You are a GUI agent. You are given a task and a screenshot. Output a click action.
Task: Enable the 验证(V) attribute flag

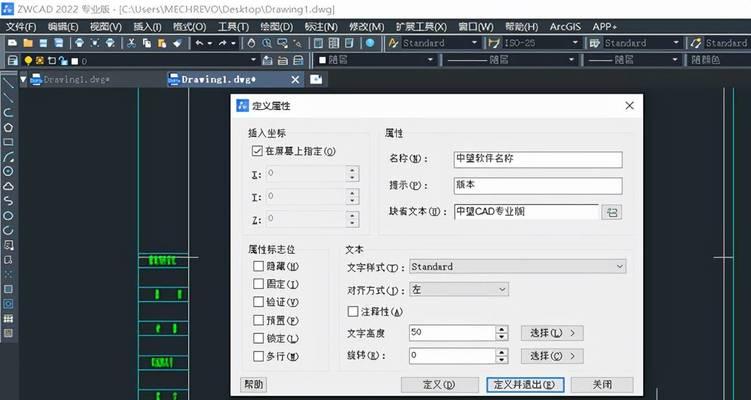pos(258,302)
